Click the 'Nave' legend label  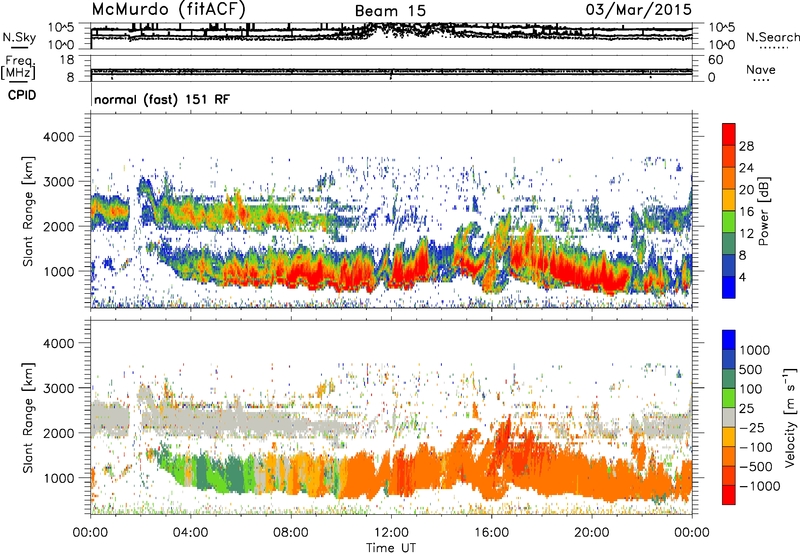[761, 69]
